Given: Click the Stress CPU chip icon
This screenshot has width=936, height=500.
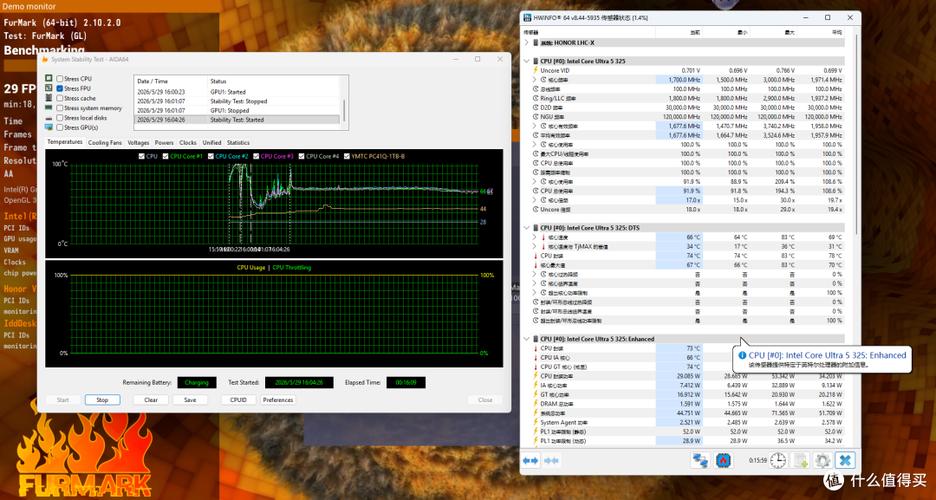Looking at the screenshot, I should pos(49,79).
